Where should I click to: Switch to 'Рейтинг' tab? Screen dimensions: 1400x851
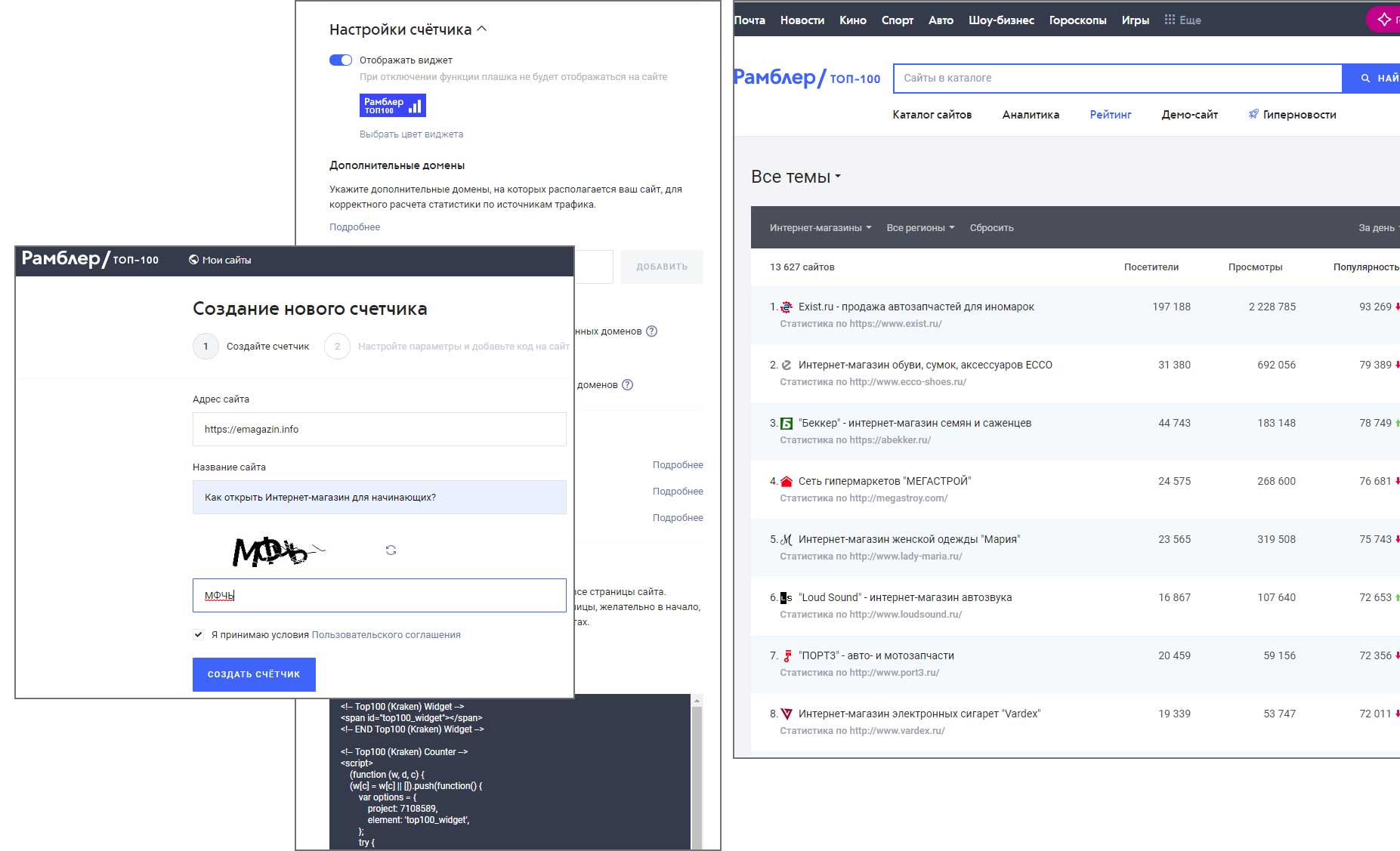click(1111, 115)
